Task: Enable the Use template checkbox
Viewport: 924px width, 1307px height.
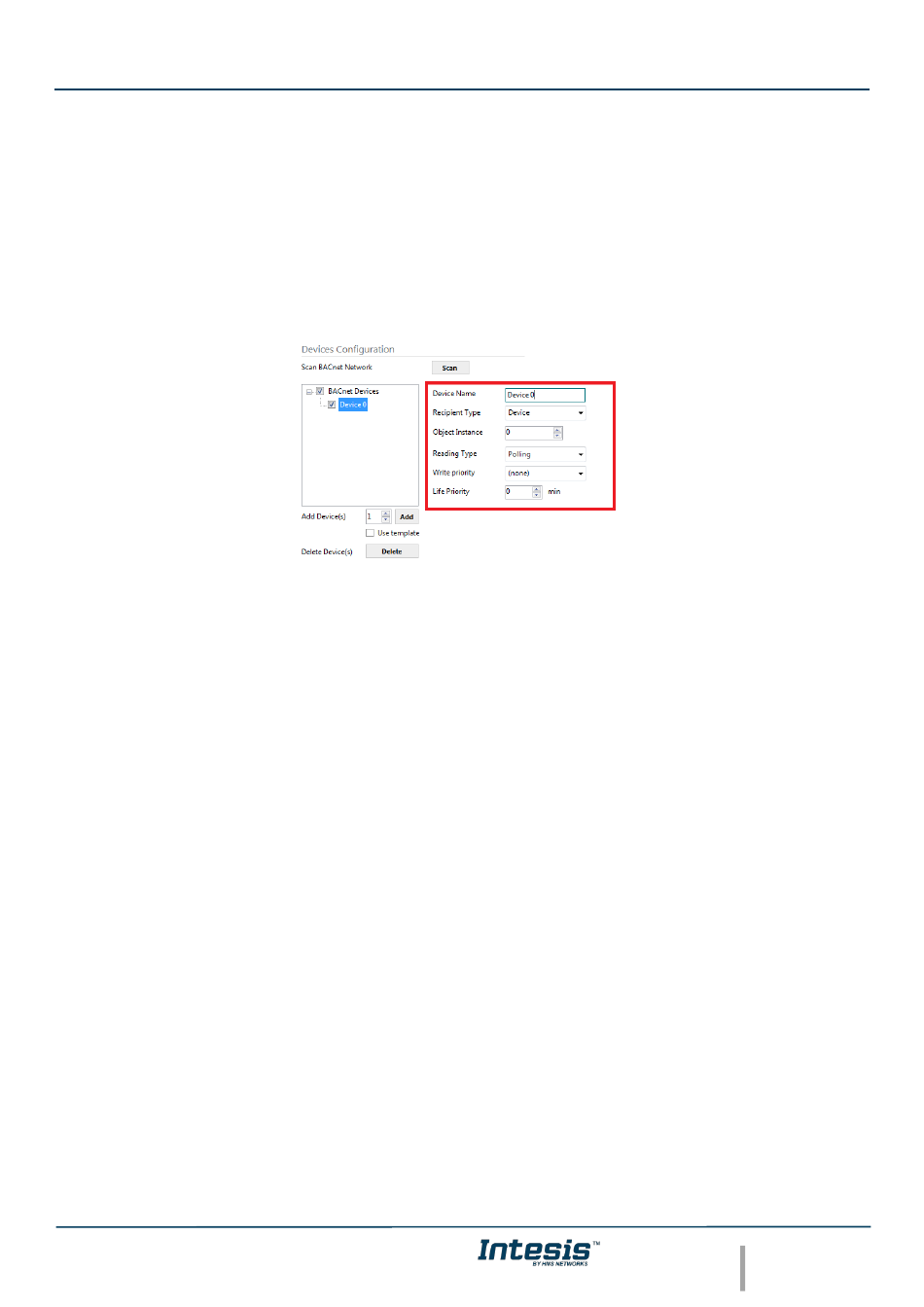Action: pyautogui.click(x=370, y=533)
